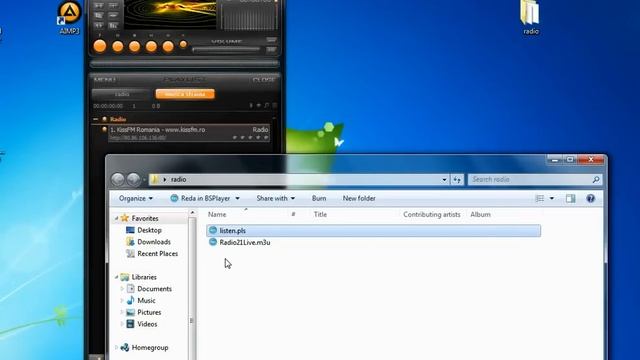The width and height of the screenshot is (640, 360).
Task: Open the AIMP3 desktop shortcut icon
Action: pos(69,17)
